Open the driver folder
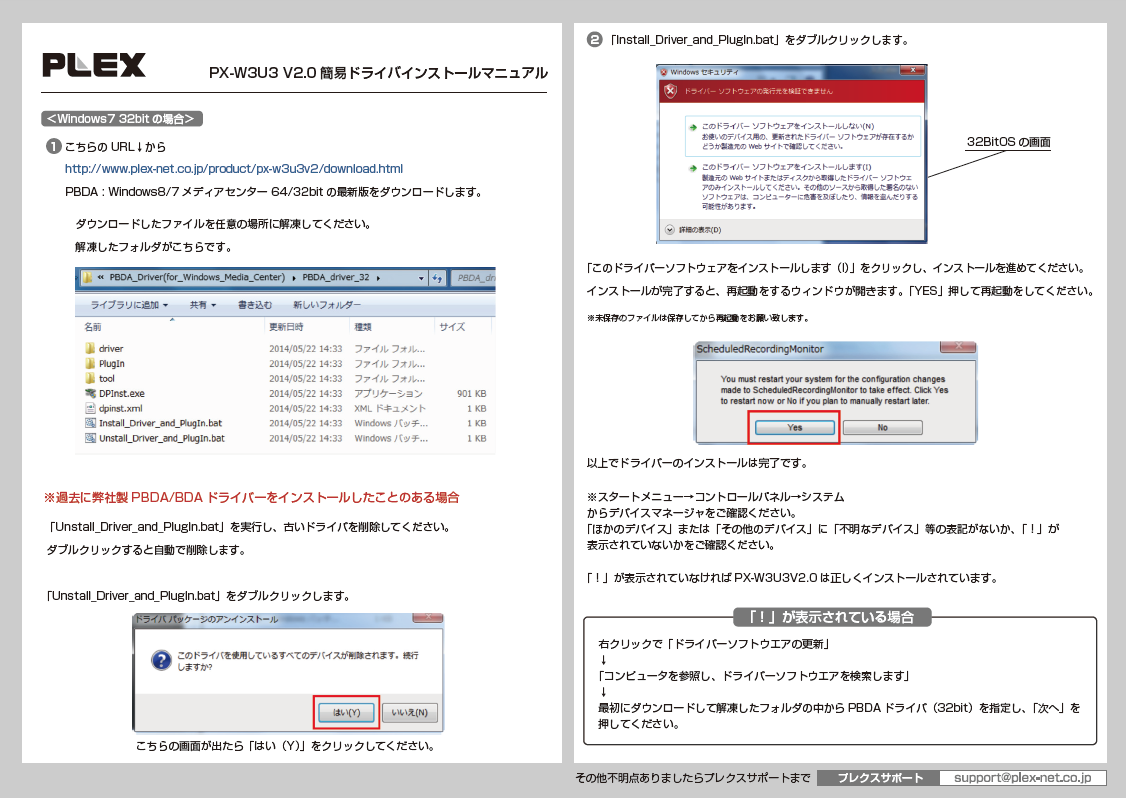The width and height of the screenshot is (1126, 798). click(x=110, y=348)
